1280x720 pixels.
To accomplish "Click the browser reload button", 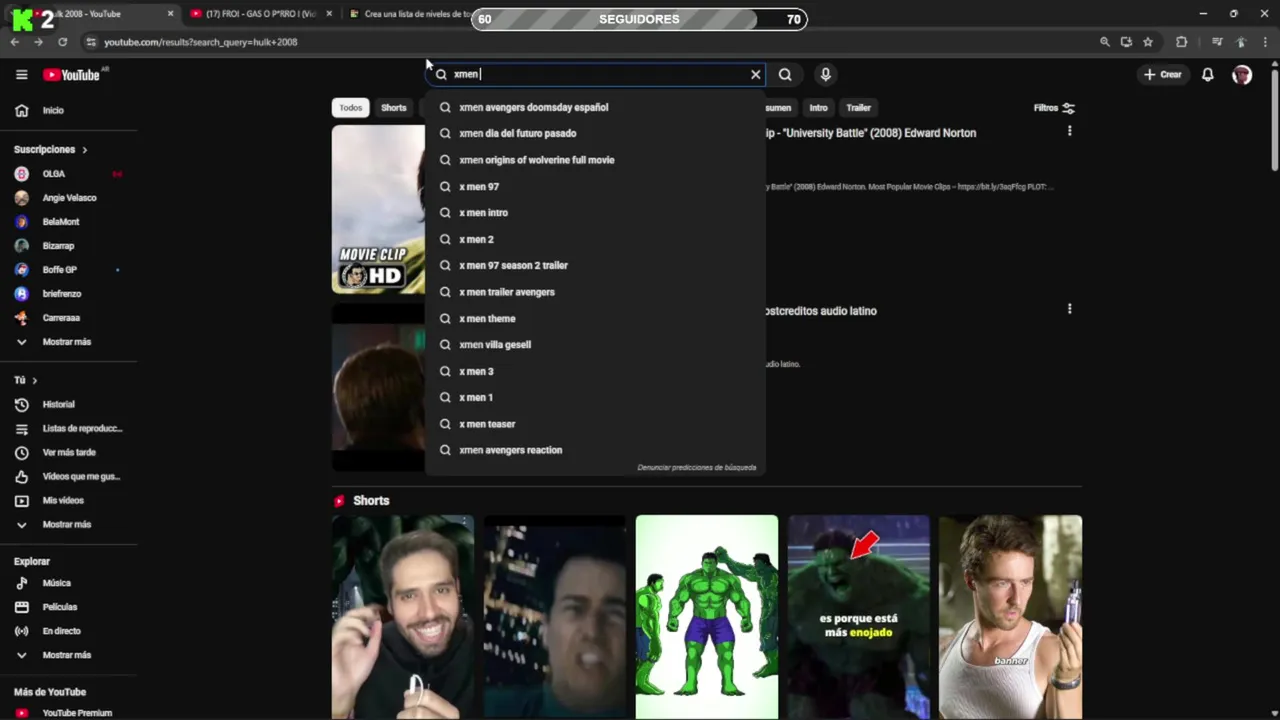I will [x=62, y=42].
